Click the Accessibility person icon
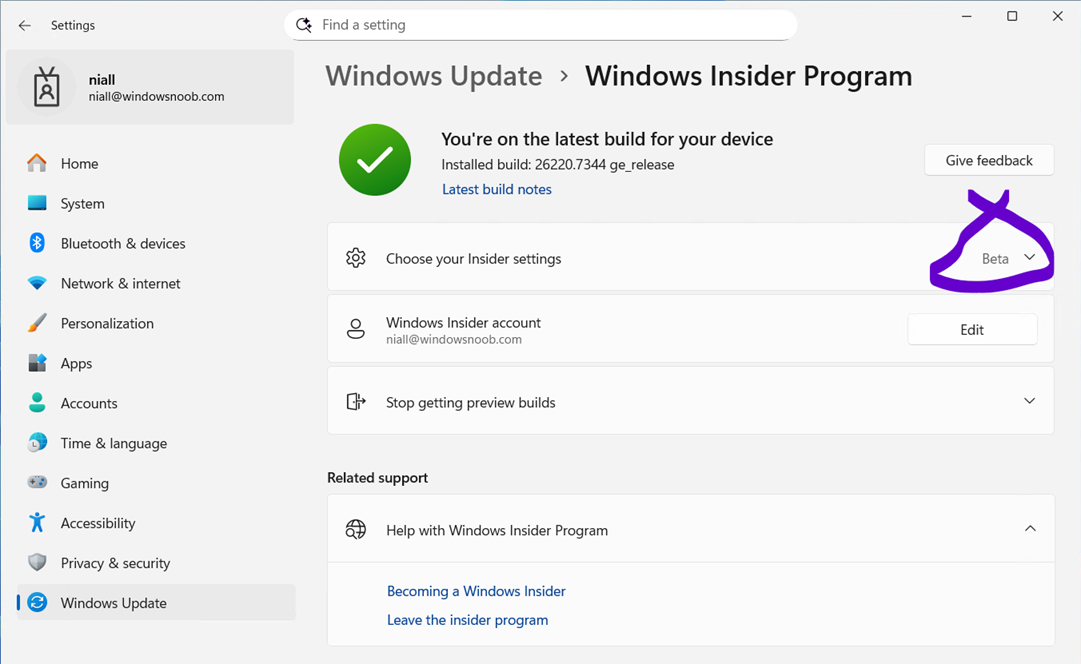The height and width of the screenshot is (664, 1081). tap(37, 523)
